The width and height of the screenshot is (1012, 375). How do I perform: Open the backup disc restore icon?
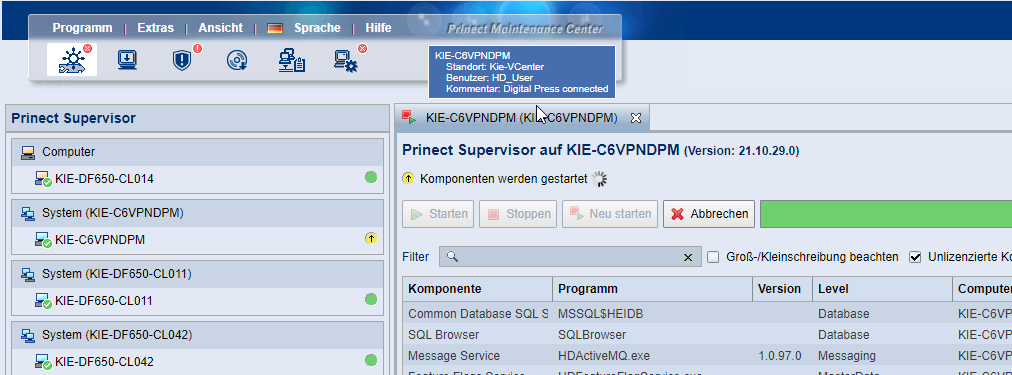click(237, 60)
